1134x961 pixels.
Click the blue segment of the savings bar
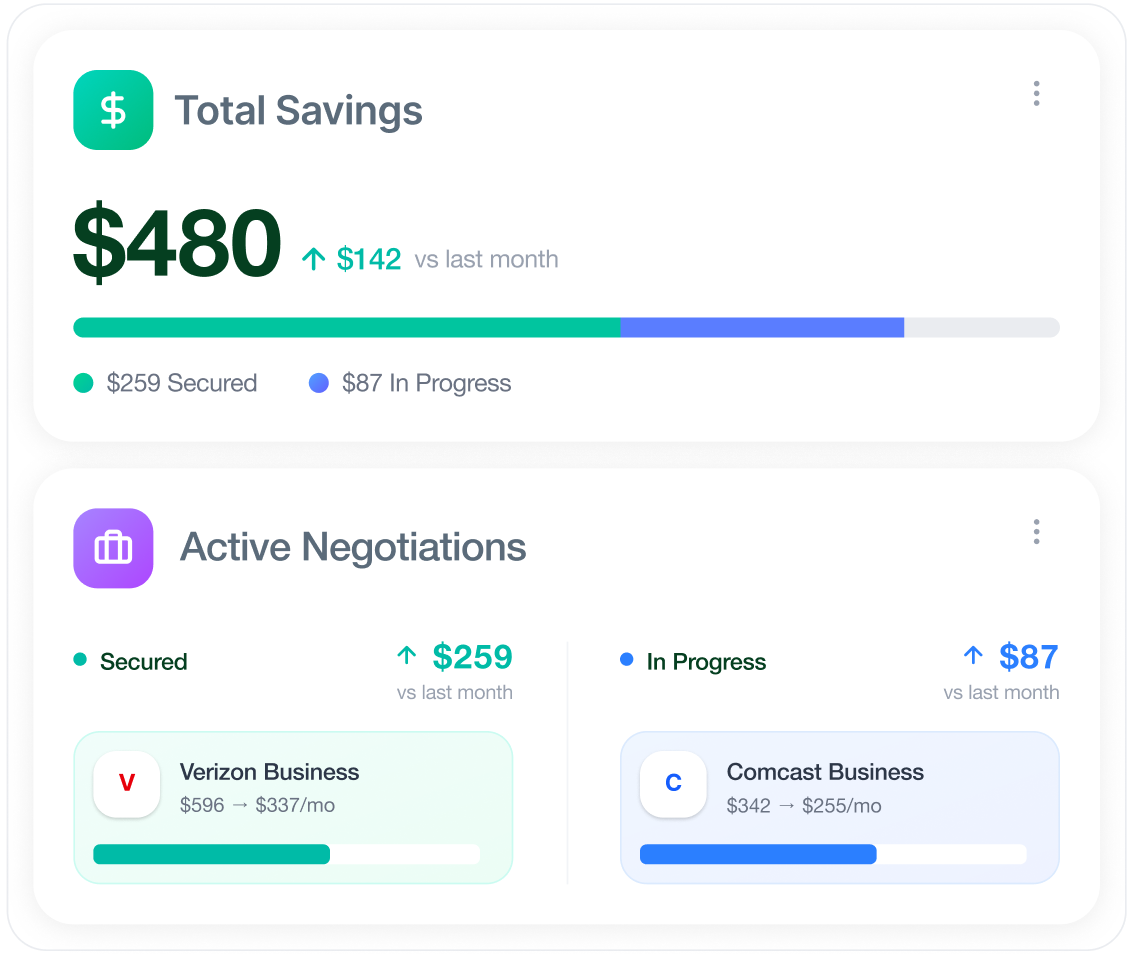coord(762,327)
